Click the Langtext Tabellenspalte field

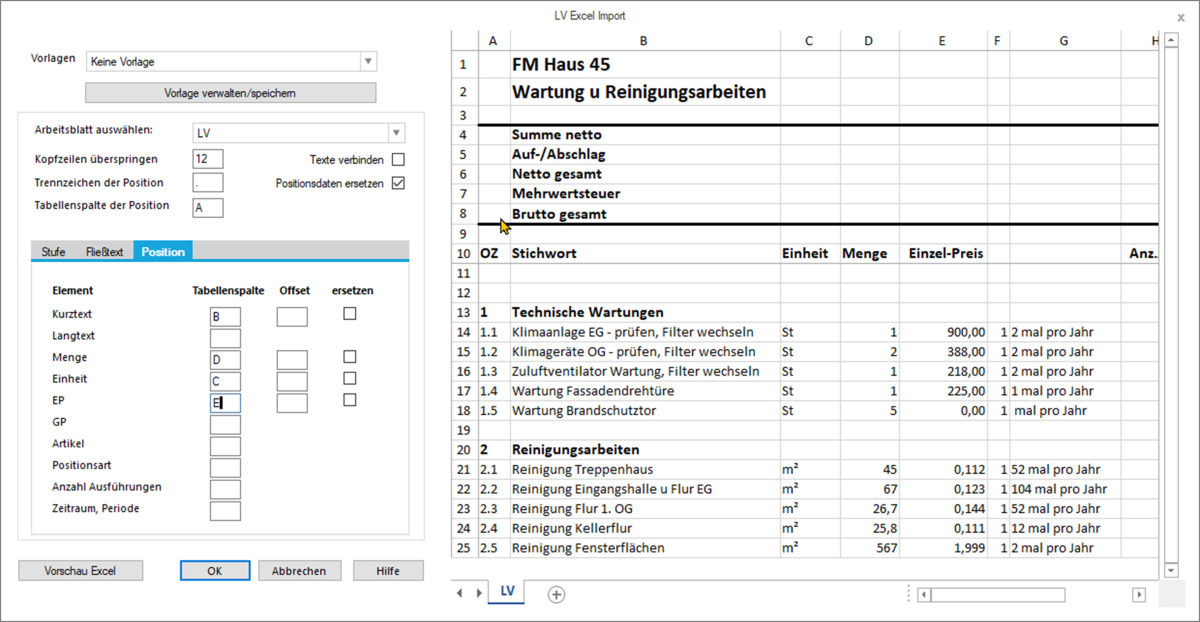(x=225, y=338)
